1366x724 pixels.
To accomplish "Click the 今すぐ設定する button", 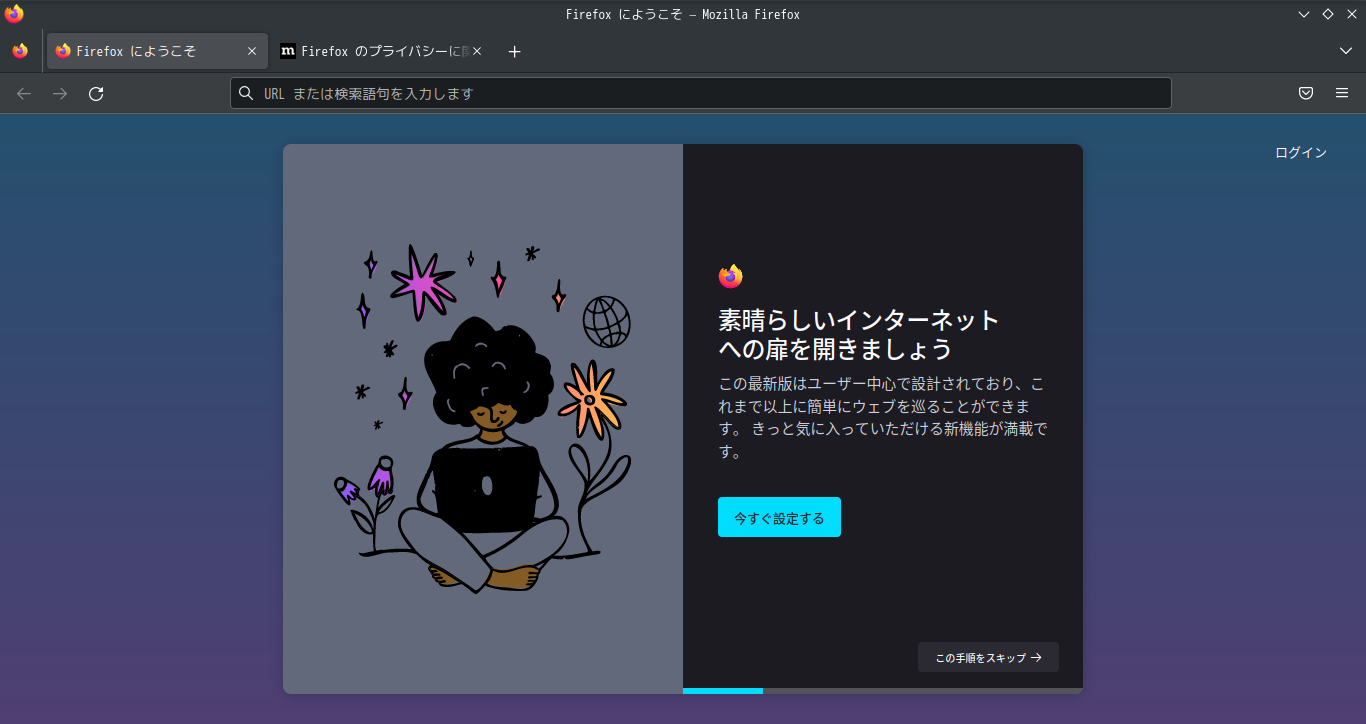I will (779, 517).
